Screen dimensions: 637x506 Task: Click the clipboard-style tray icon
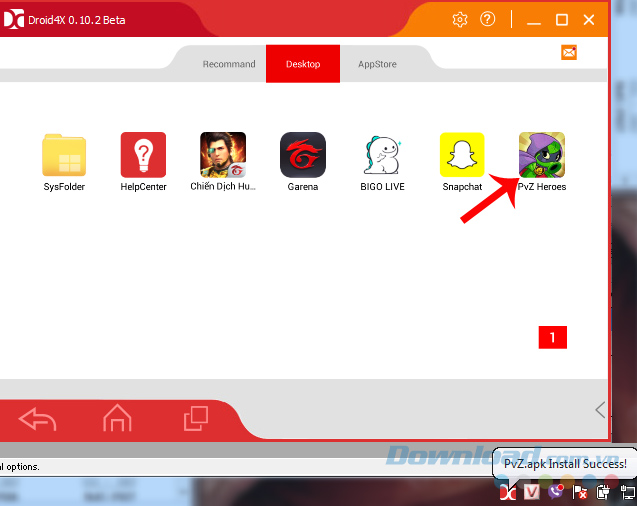603,493
